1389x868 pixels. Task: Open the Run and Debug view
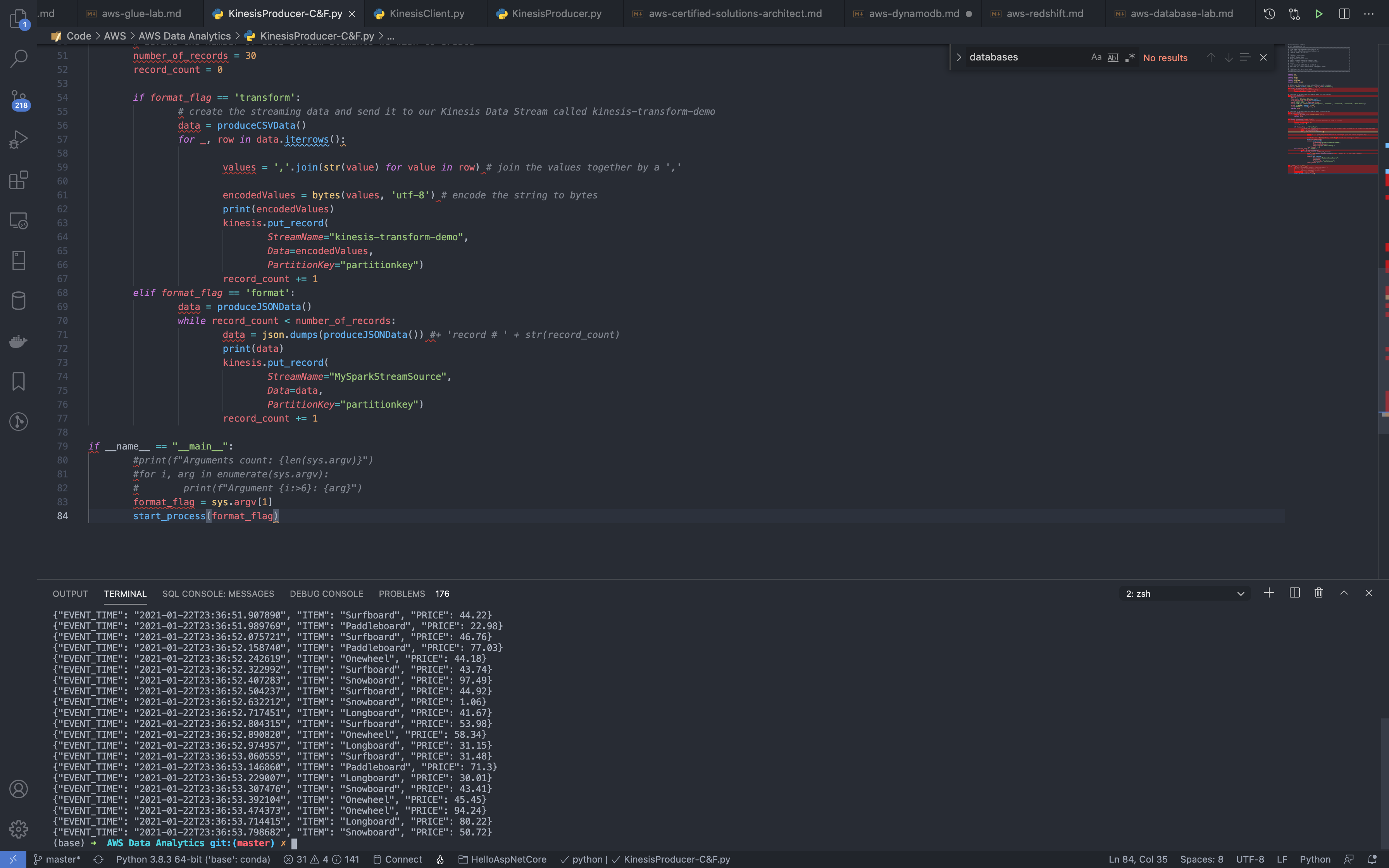tap(18, 139)
